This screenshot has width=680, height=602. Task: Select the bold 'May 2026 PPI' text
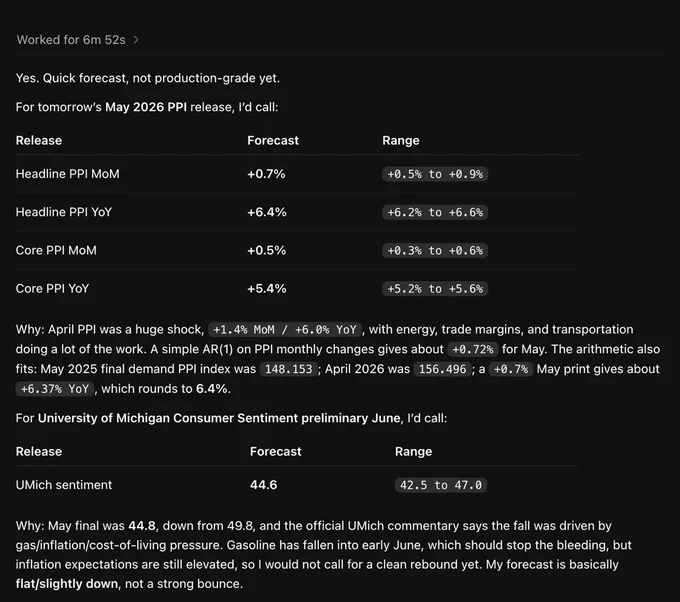(x=146, y=107)
